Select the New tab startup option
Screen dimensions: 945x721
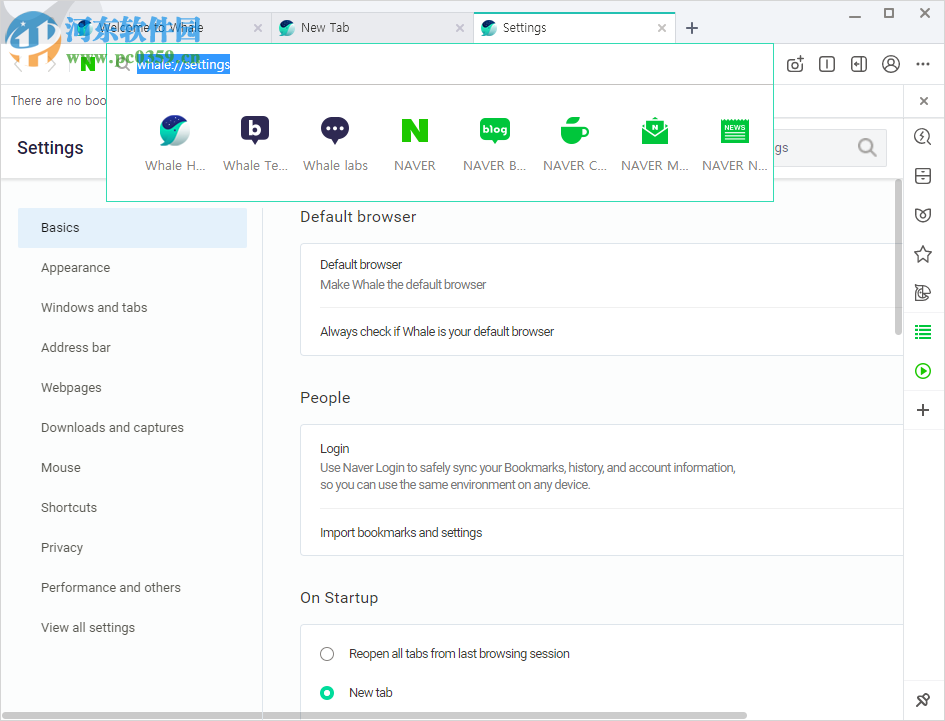point(327,693)
